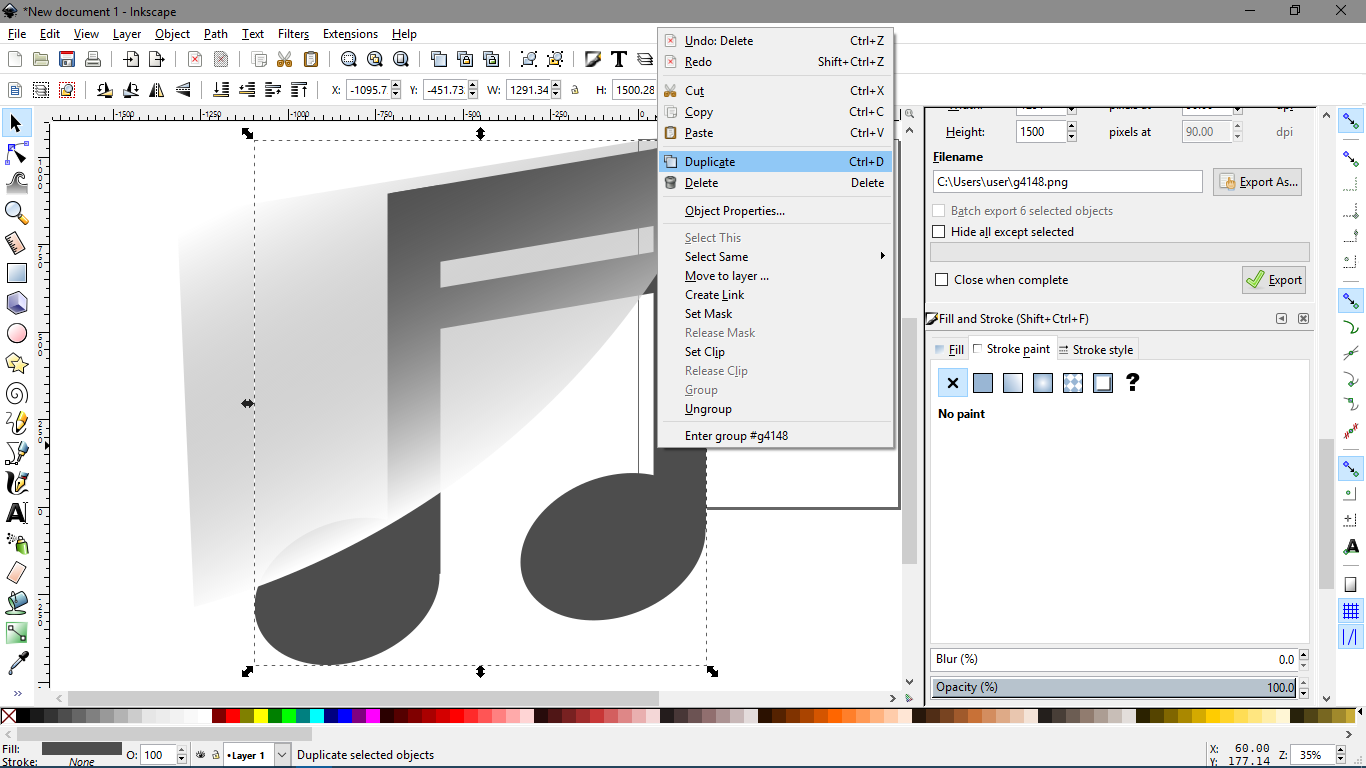This screenshot has width=1366, height=768.
Task: Step the Width value spinner
Action: click(x=556, y=90)
